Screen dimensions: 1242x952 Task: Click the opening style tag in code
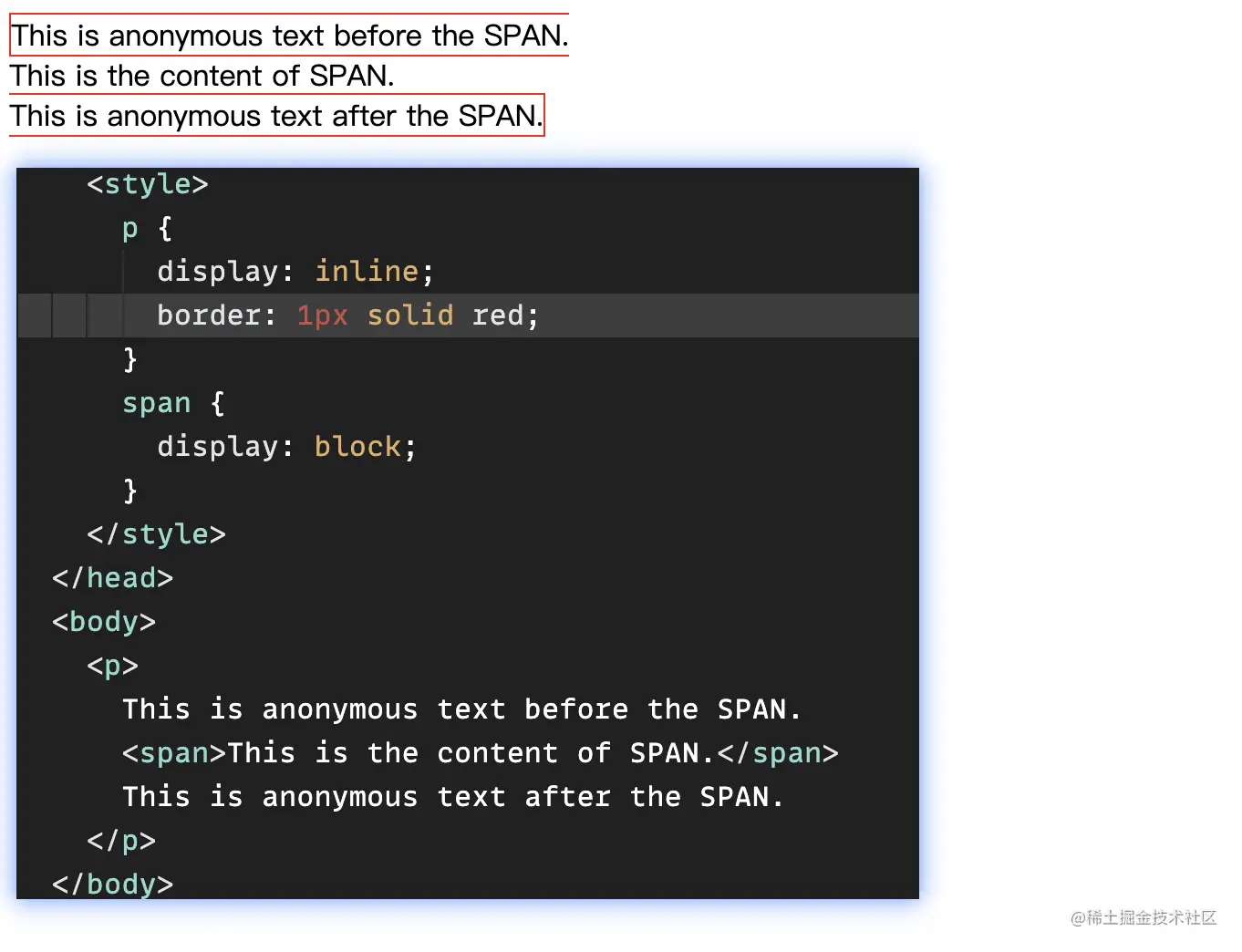click(x=148, y=184)
